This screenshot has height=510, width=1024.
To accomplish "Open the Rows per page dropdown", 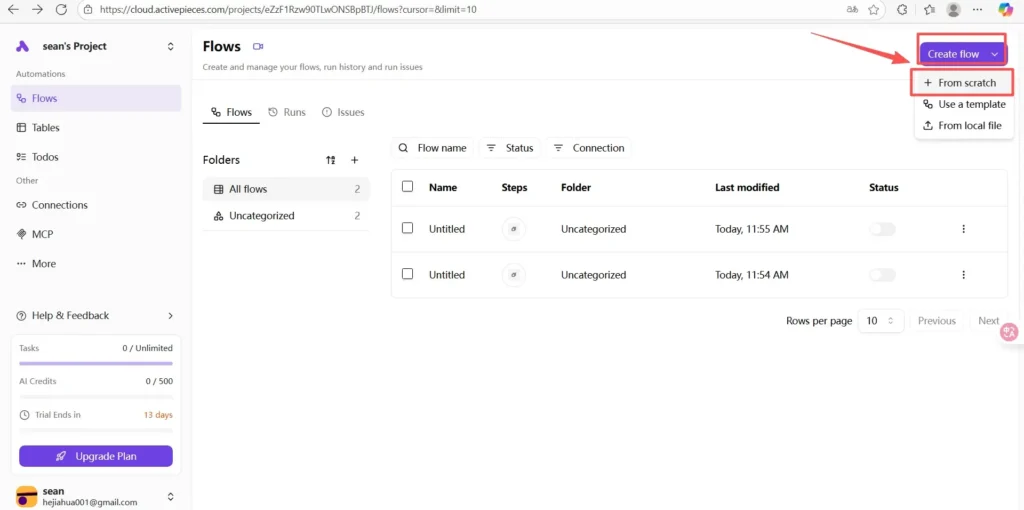I will pos(881,321).
